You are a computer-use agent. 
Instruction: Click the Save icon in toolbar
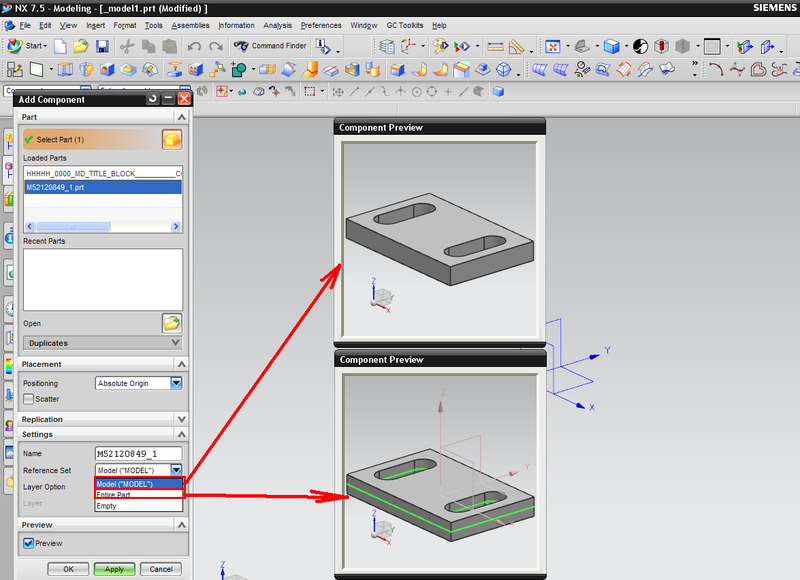[x=102, y=46]
